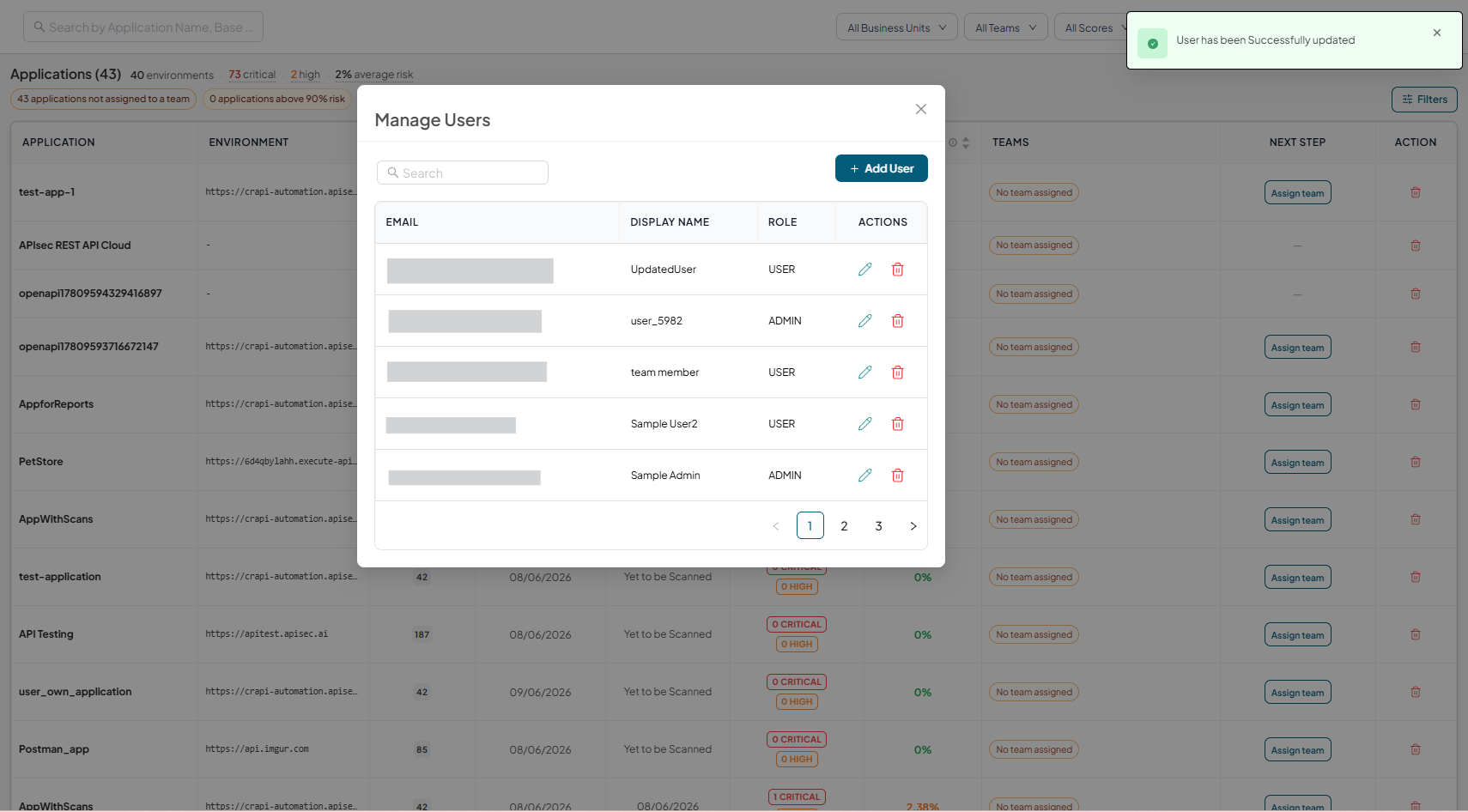Image resolution: width=1468 pixels, height=812 pixels.
Task: Open the All Scores dropdown
Action: pyautogui.click(x=1090, y=27)
